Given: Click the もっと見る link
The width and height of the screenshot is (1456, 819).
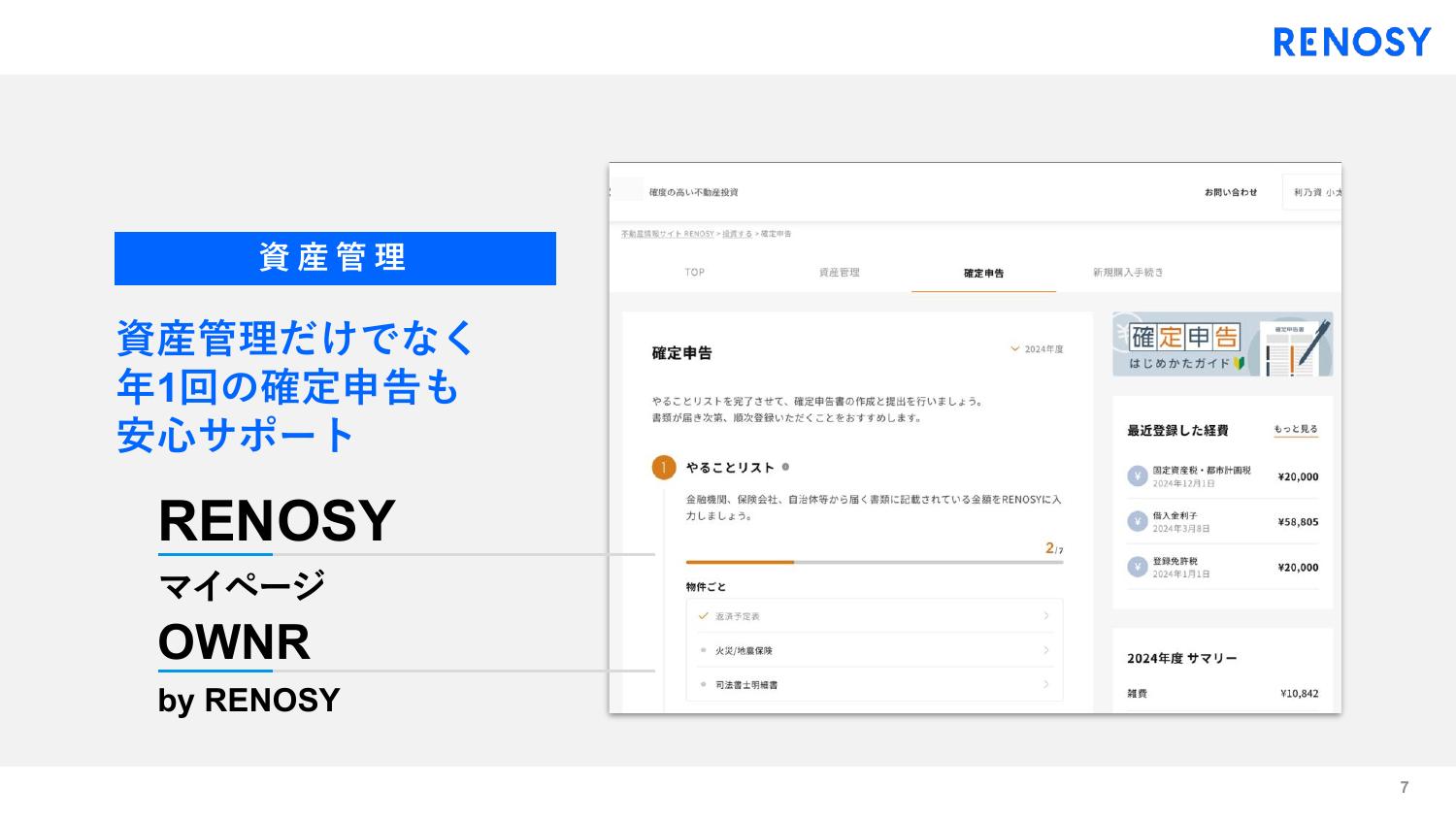Looking at the screenshot, I should (x=1296, y=429).
